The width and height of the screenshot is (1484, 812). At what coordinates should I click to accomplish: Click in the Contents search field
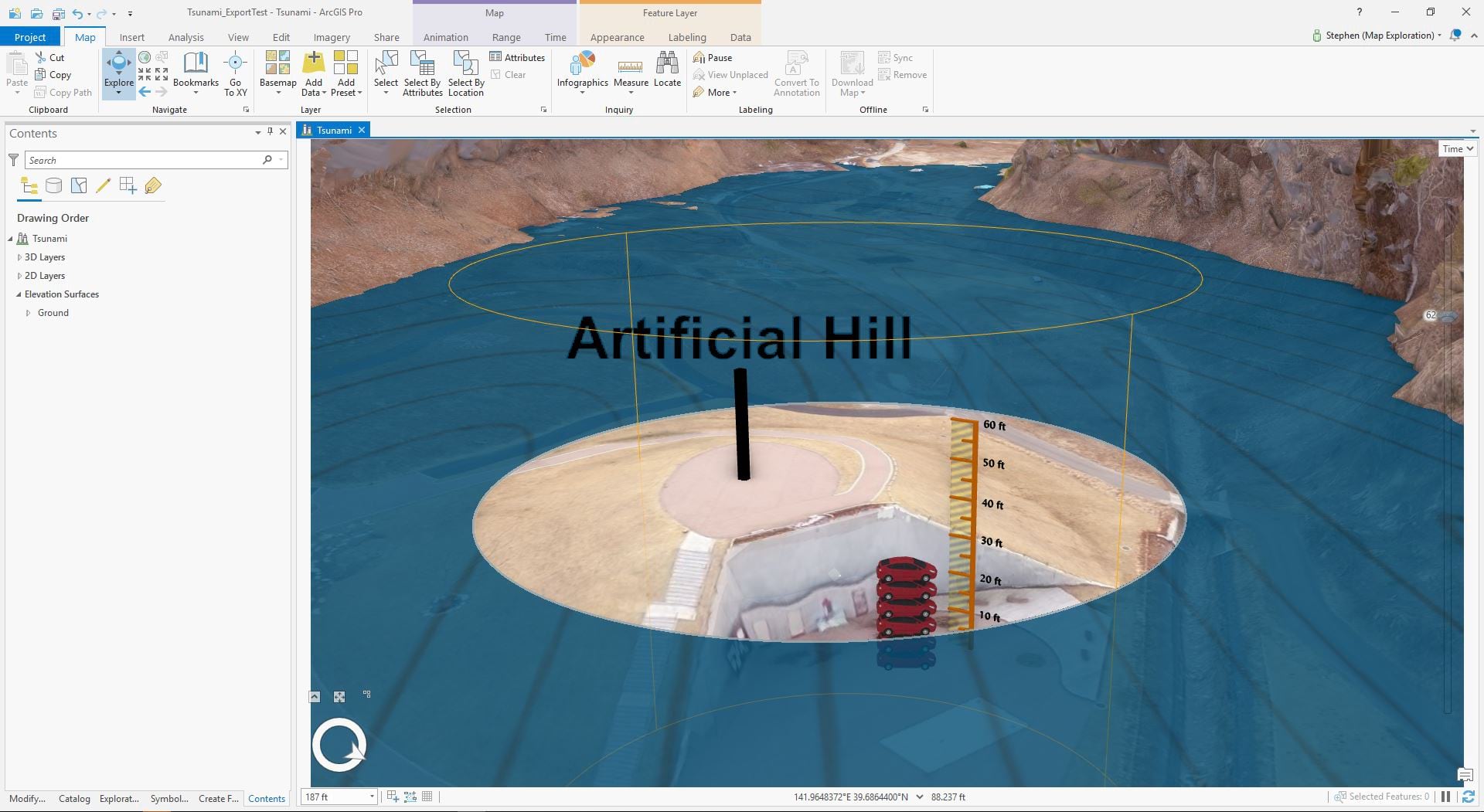click(x=156, y=160)
